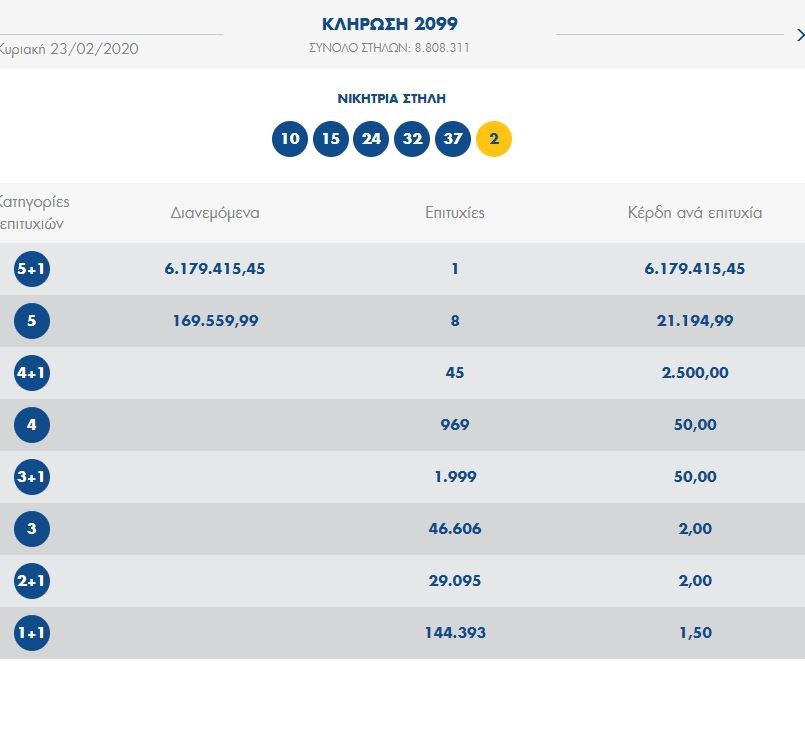Click the 1+1 category badge
The width and height of the screenshot is (805, 740).
(32, 633)
